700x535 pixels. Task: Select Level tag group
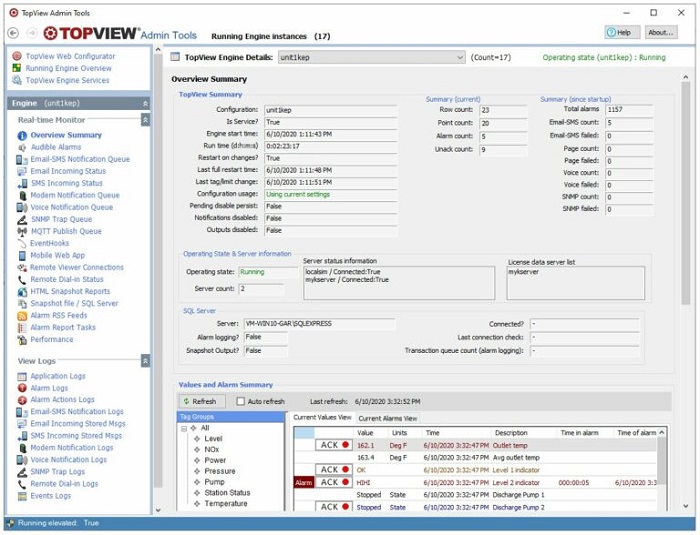(213, 439)
